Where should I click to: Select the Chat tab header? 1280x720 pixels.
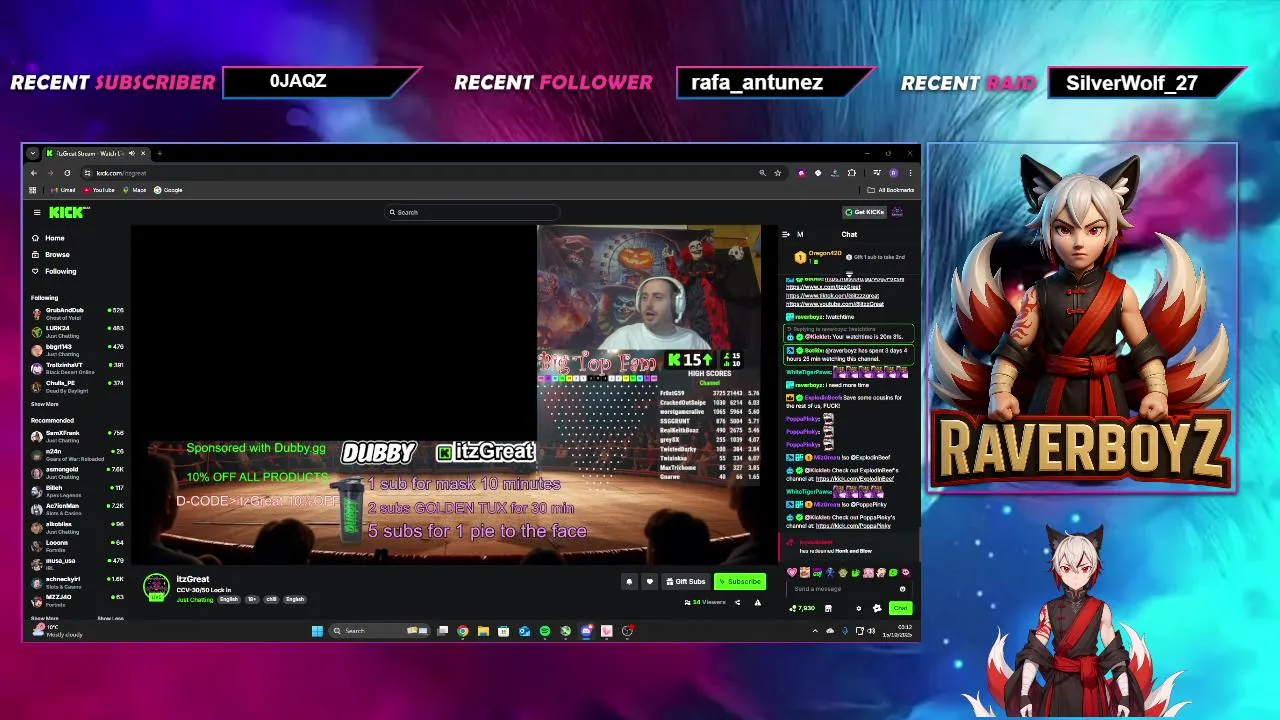[849, 235]
